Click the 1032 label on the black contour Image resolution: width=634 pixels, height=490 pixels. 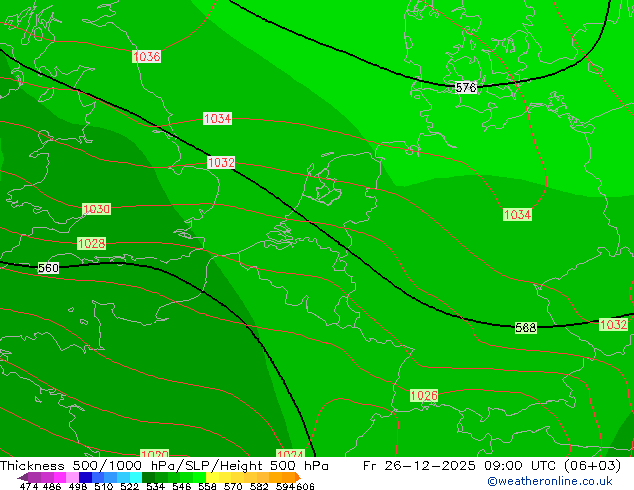click(221, 163)
